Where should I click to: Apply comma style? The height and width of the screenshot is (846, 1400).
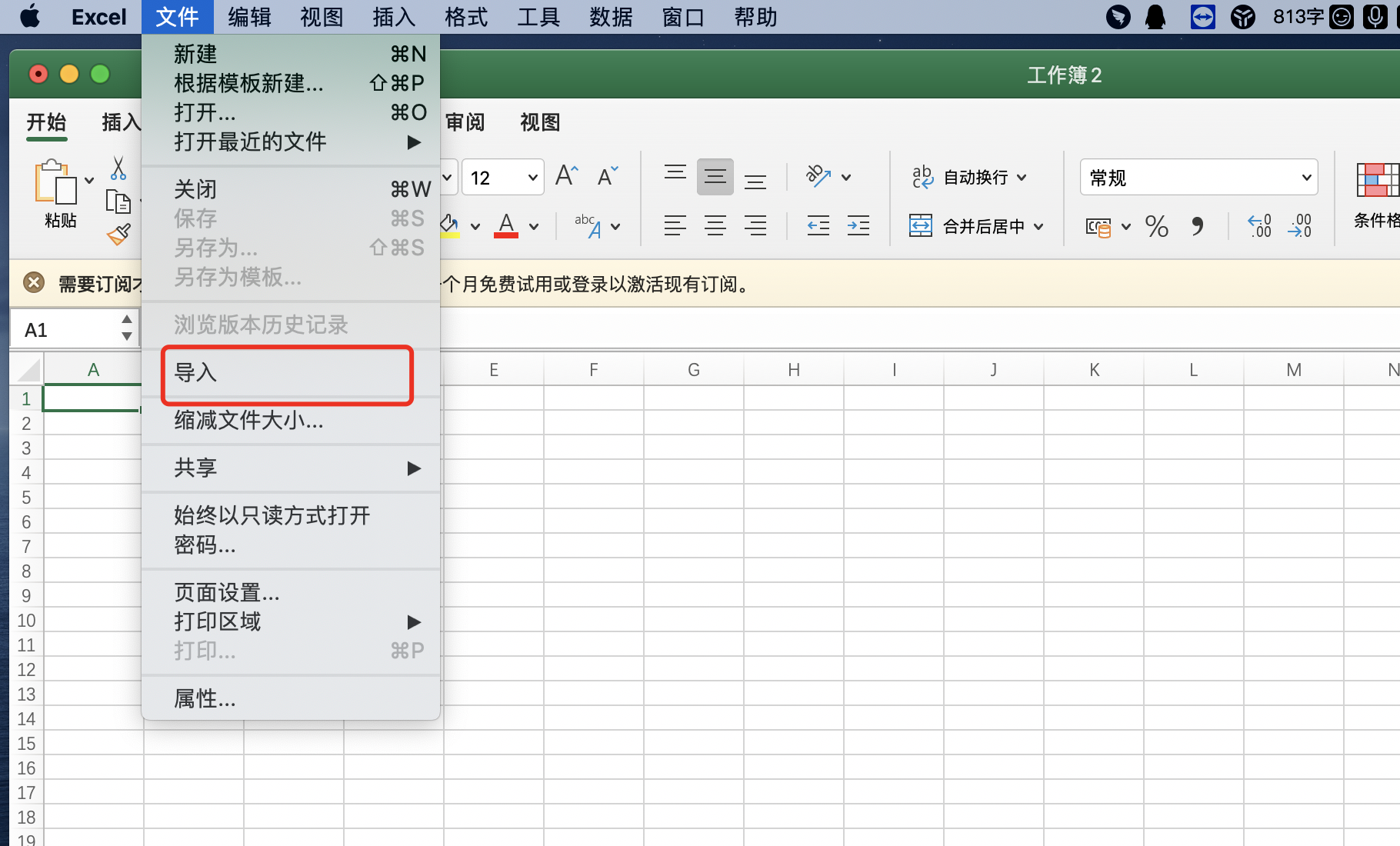[x=1198, y=226]
